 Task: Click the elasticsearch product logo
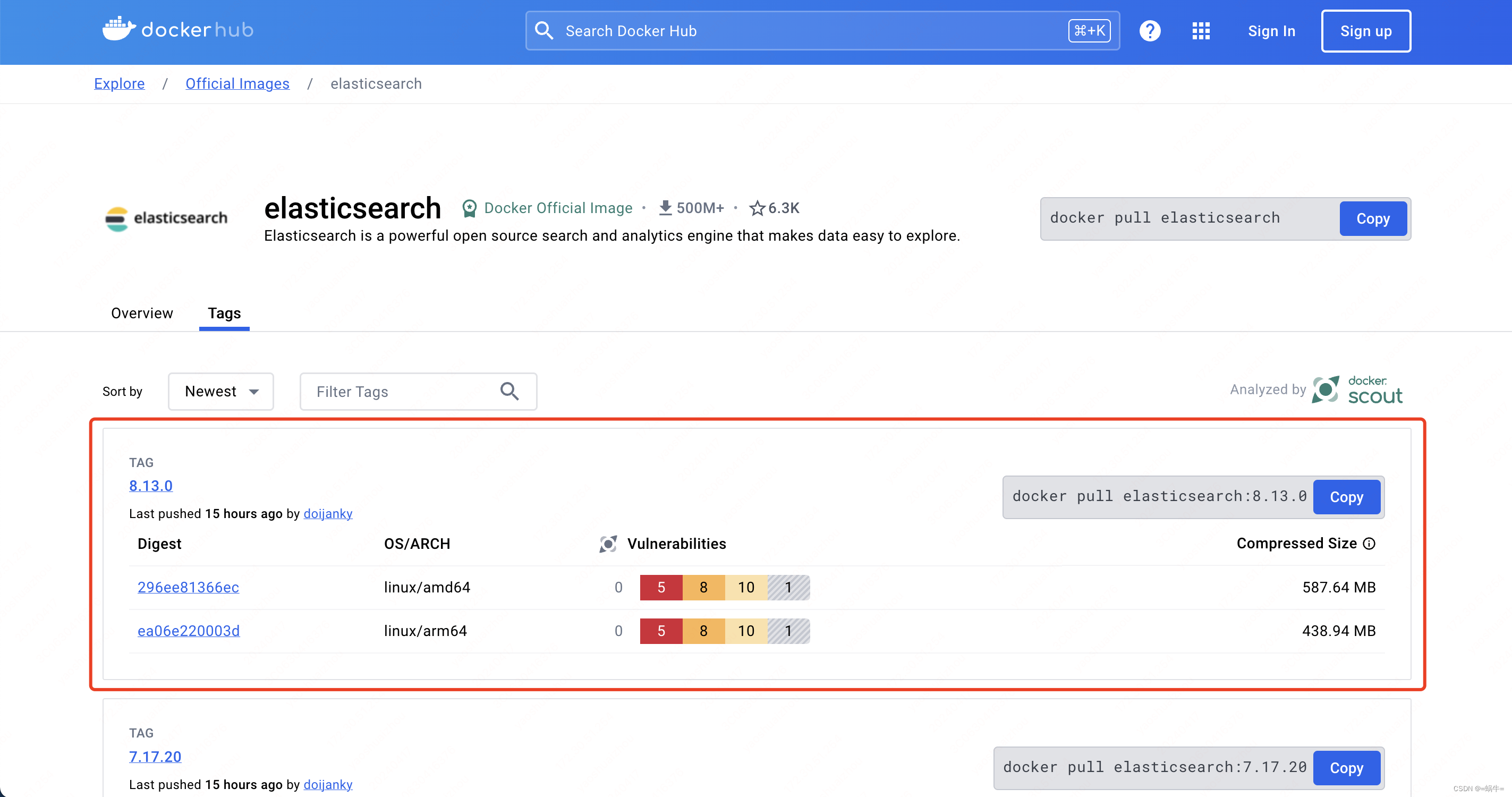coord(166,218)
